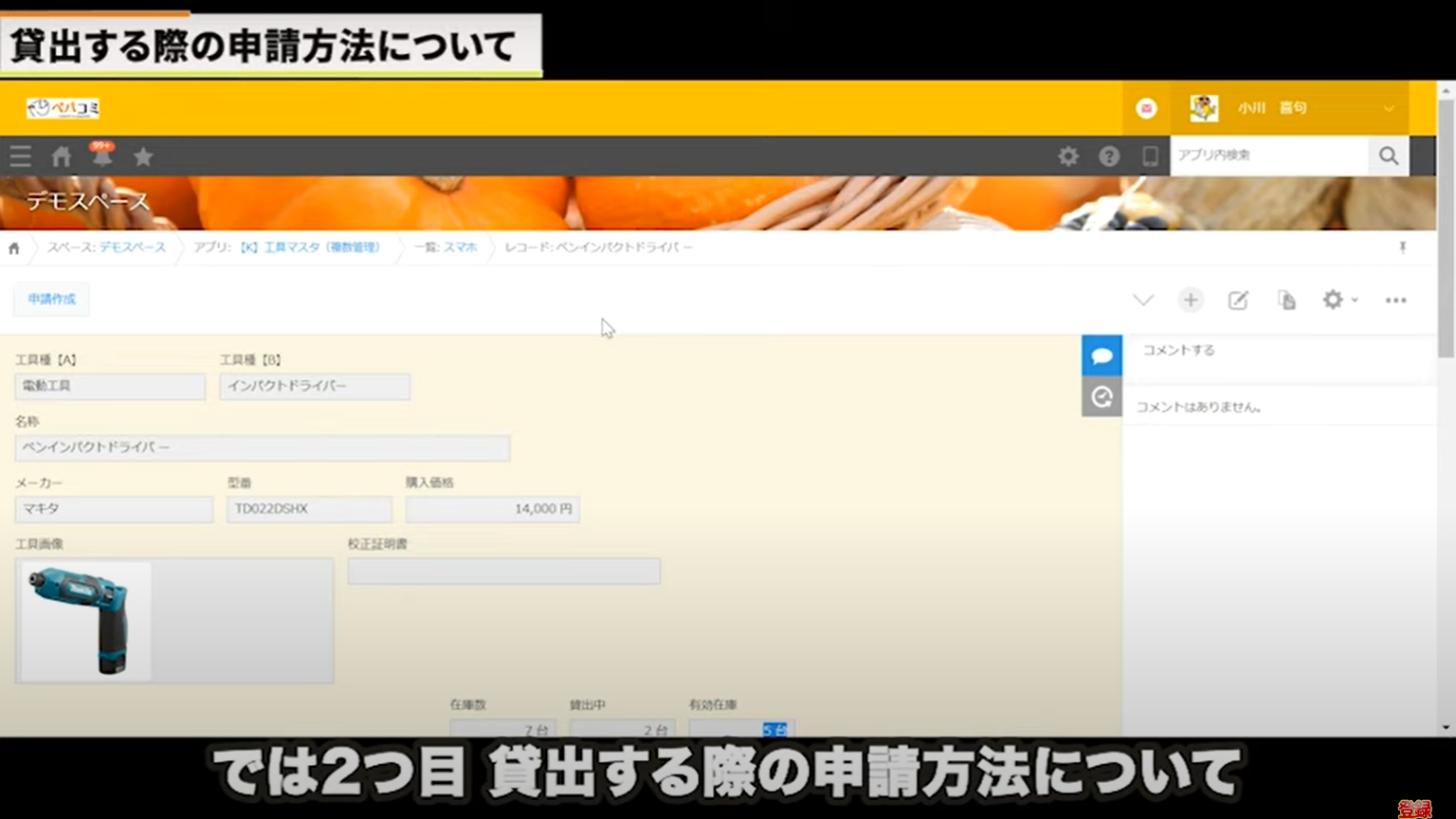Open the help icon
The width and height of the screenshot is (1456, 819).
pyautogui.click(x=1109, y=156)
